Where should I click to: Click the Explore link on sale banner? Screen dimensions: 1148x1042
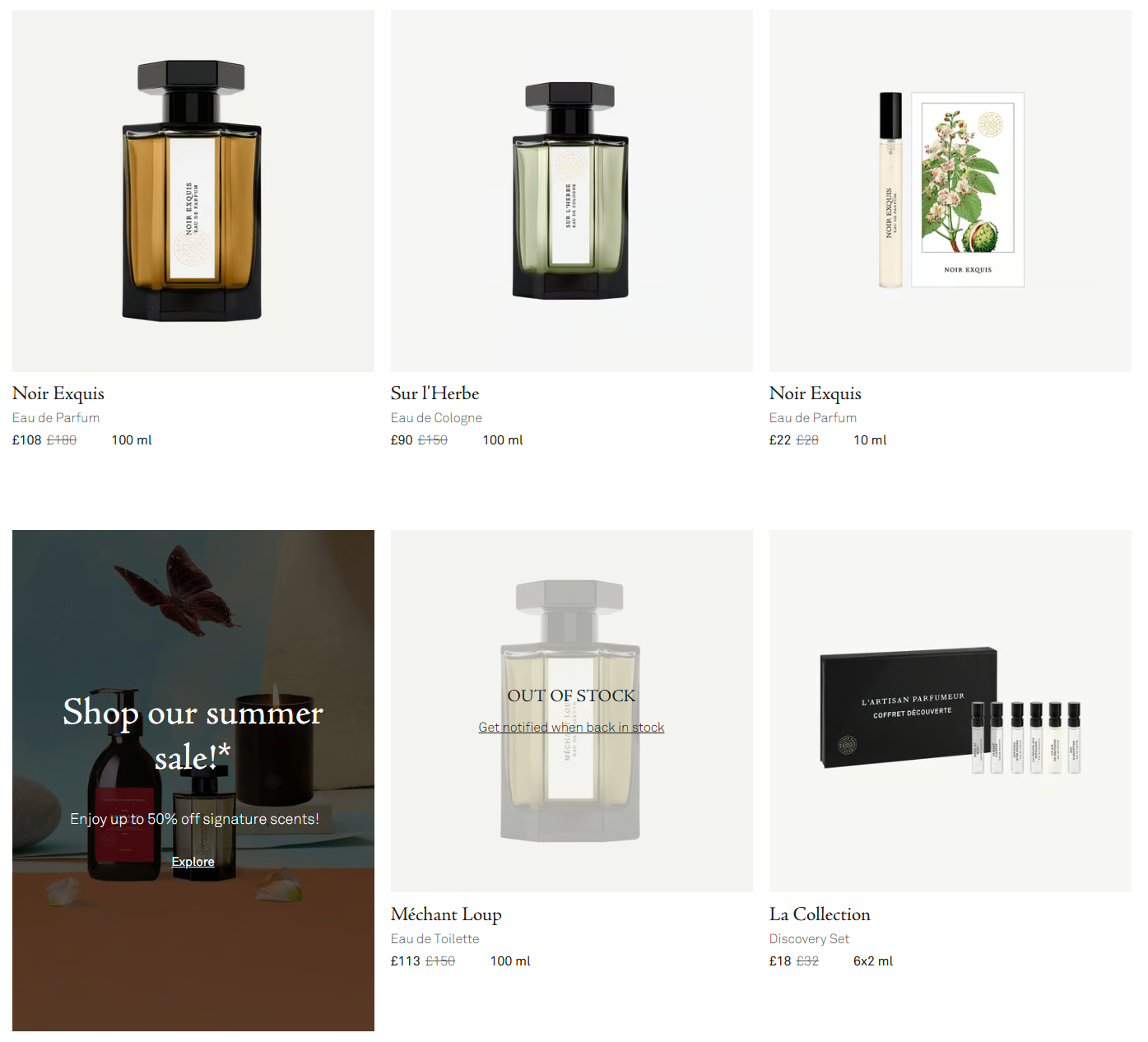pyautogui.click(x=193, y=862)
